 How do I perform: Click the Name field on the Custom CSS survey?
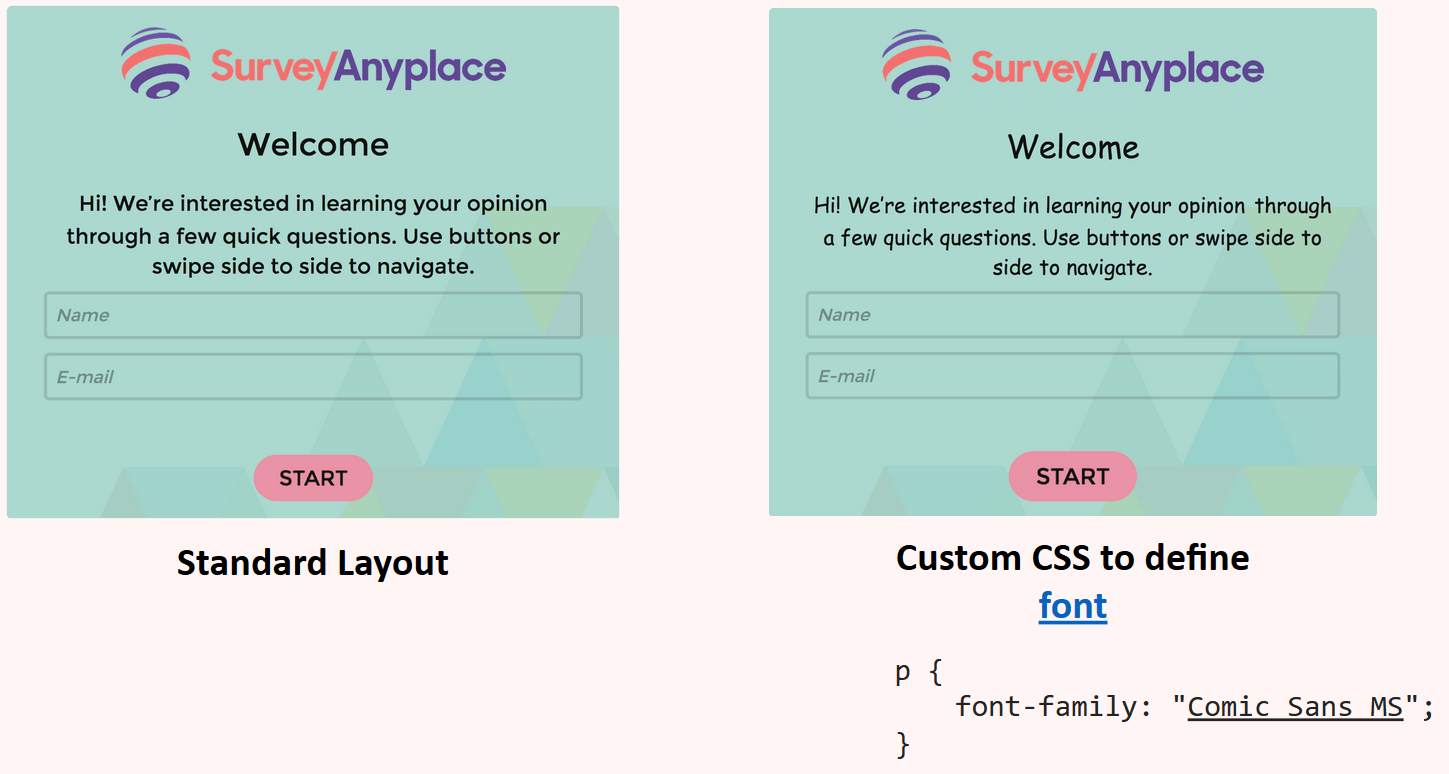(x=1072, y=314)
